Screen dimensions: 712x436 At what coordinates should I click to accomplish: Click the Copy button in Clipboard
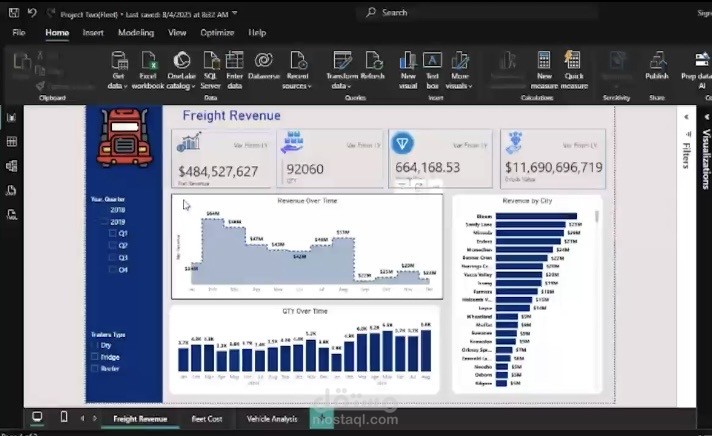(40, 70)
